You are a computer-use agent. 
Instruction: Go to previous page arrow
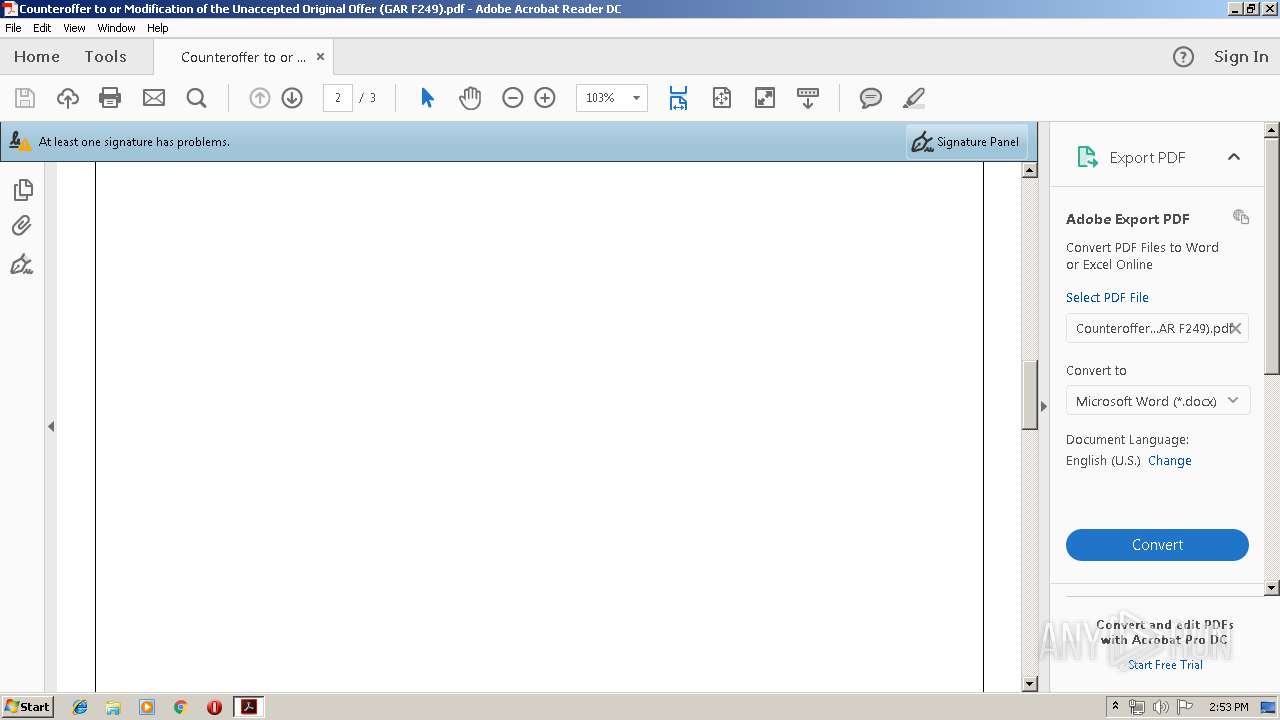click(260, 98)
